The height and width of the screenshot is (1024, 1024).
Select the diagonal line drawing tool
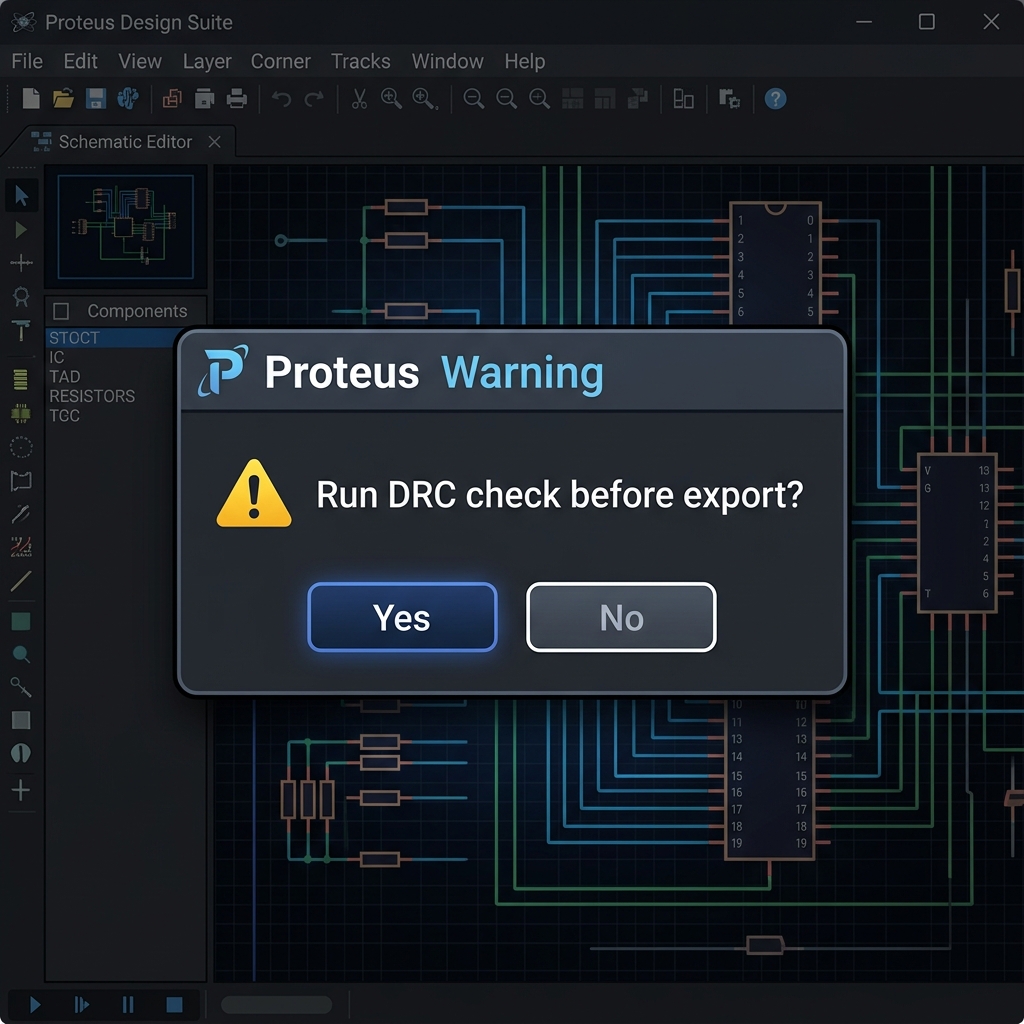pyautogui.click(x=21, y=581)
